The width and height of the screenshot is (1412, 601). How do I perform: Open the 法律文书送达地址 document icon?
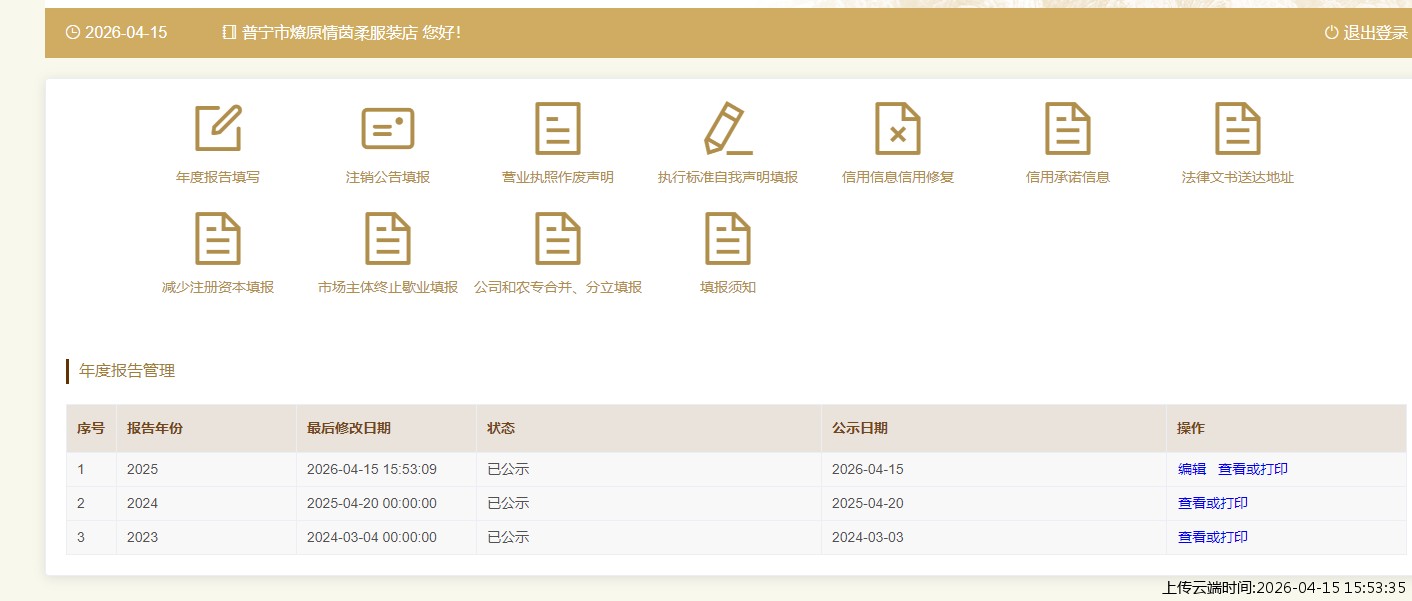pos(1238,129)
